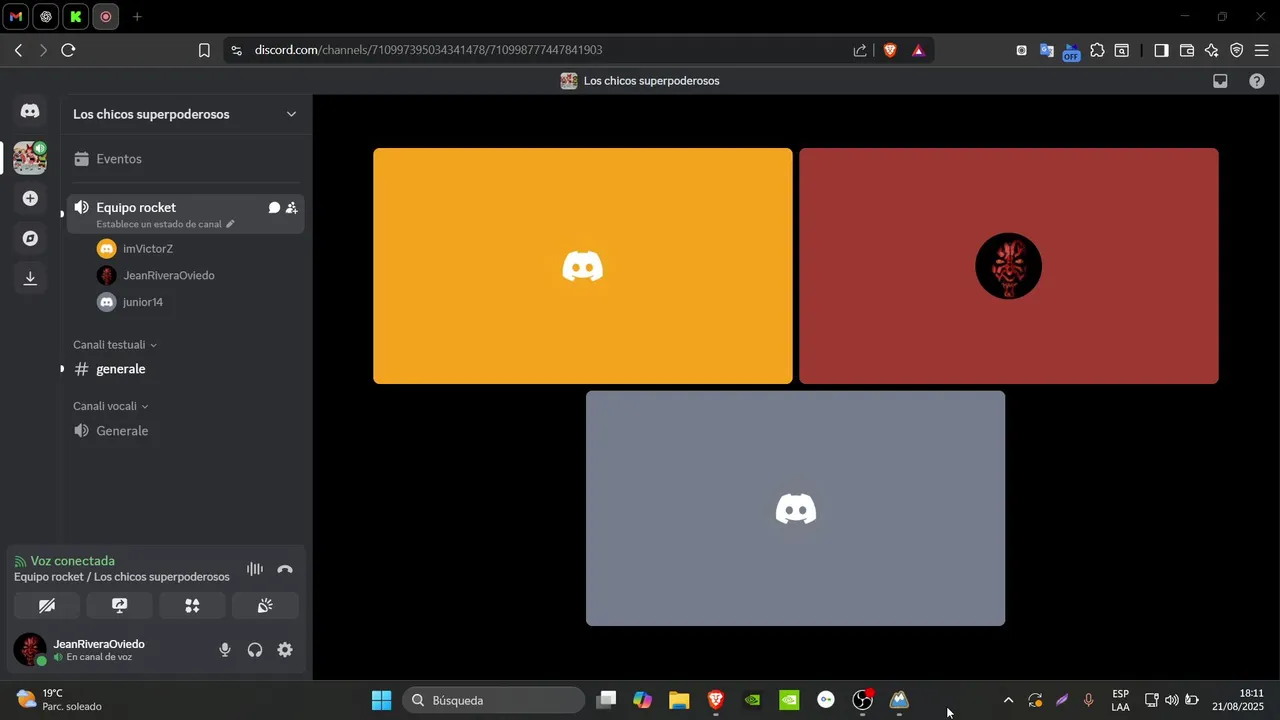This screenshot has height=720, width=1280.
Task: Show hidden system tray icons
Action: [x=1008, y=700]
